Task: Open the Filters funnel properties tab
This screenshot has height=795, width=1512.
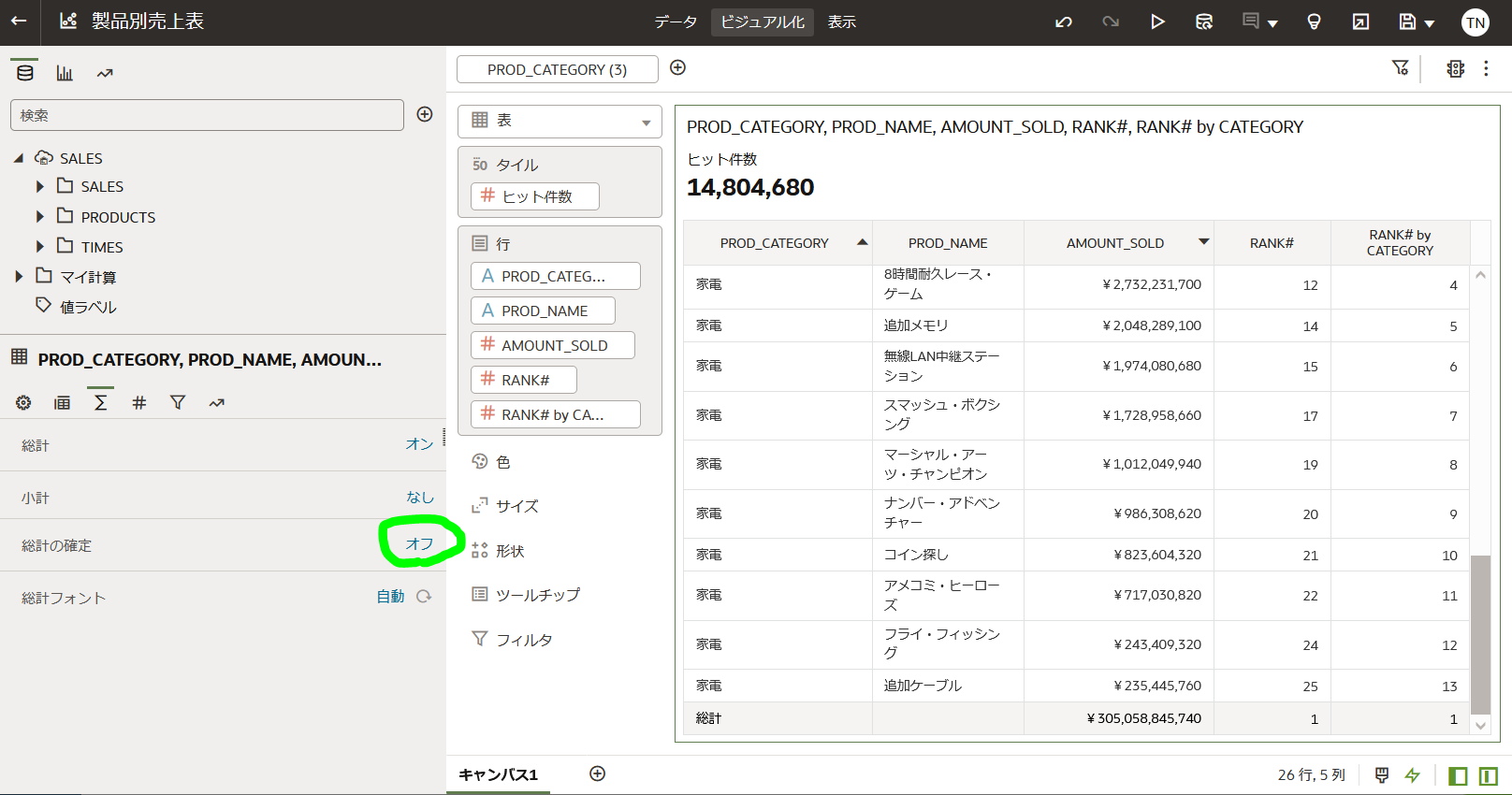Action: tap(178, 402)
